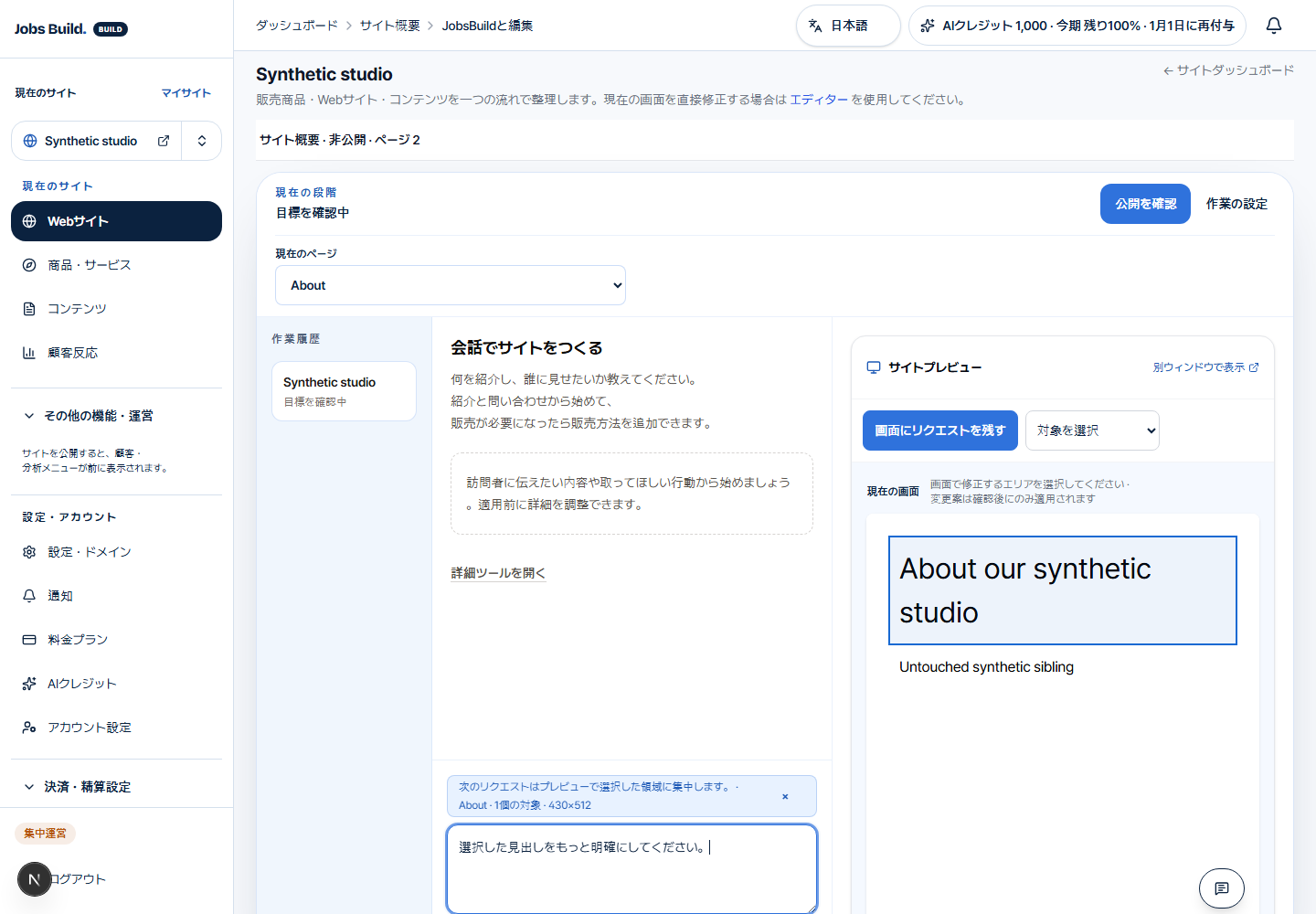Open Synthetic studio in external window icon

(164, 141)
